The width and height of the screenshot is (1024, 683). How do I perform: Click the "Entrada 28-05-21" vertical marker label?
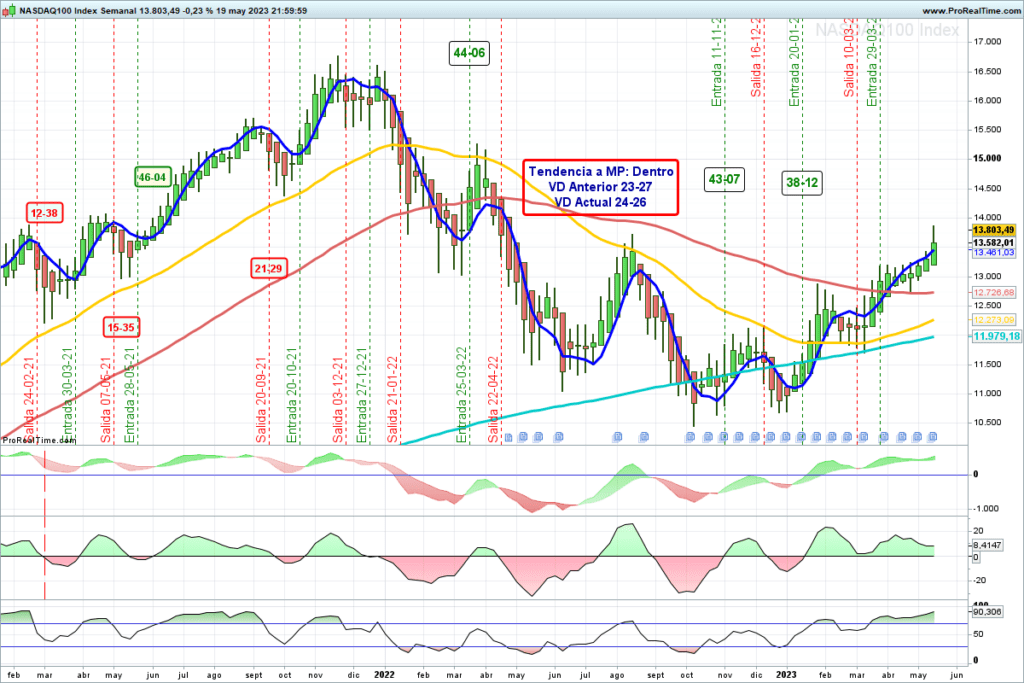pyautogui.click(x=129, y=394)
